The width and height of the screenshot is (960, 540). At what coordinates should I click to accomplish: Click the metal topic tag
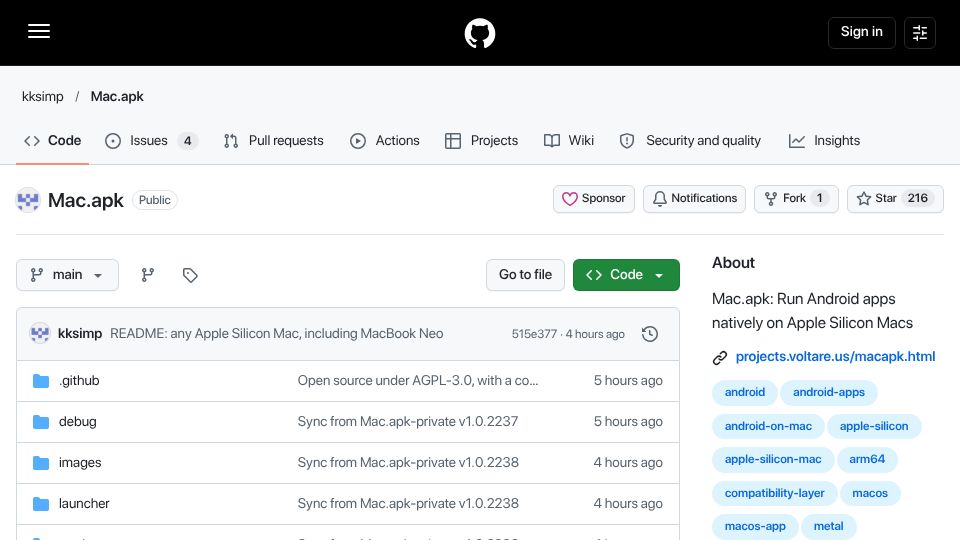tap(828, 527)
